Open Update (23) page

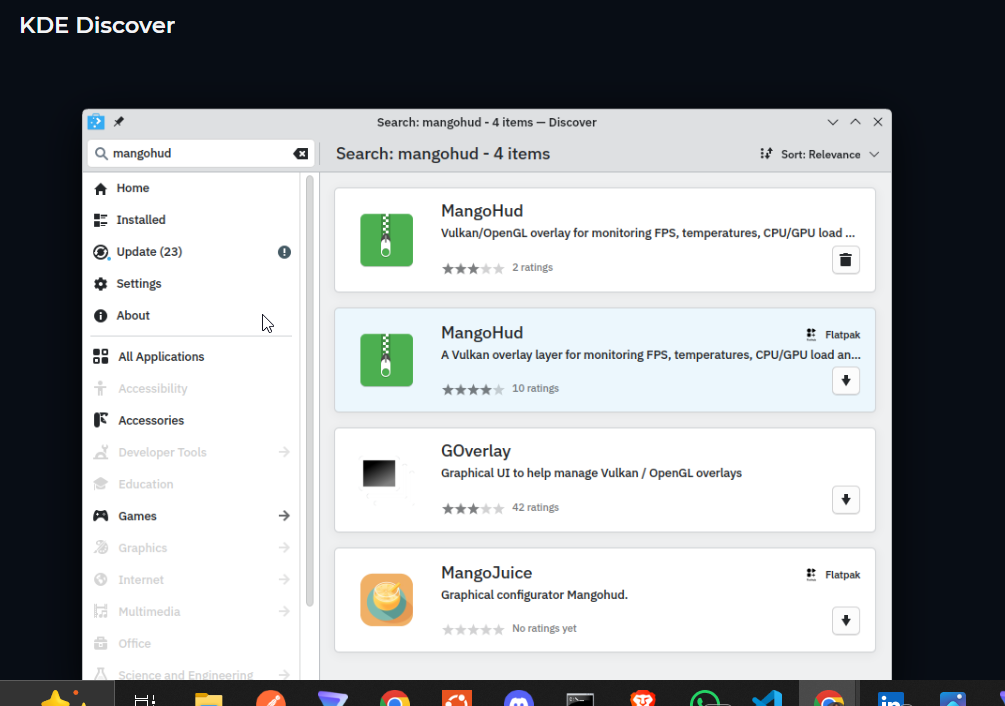click(x=191, y=252)
